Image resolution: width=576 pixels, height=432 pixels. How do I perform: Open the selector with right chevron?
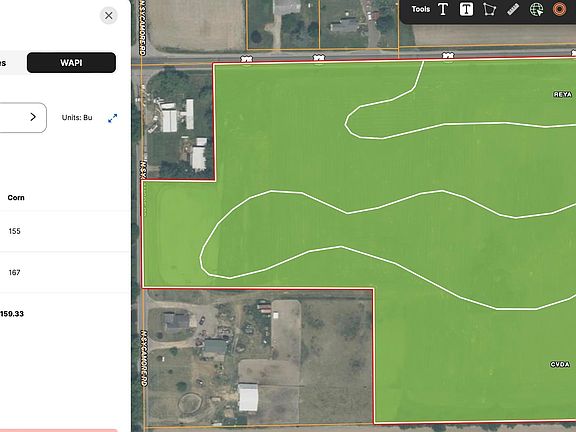tap(23, 118)
